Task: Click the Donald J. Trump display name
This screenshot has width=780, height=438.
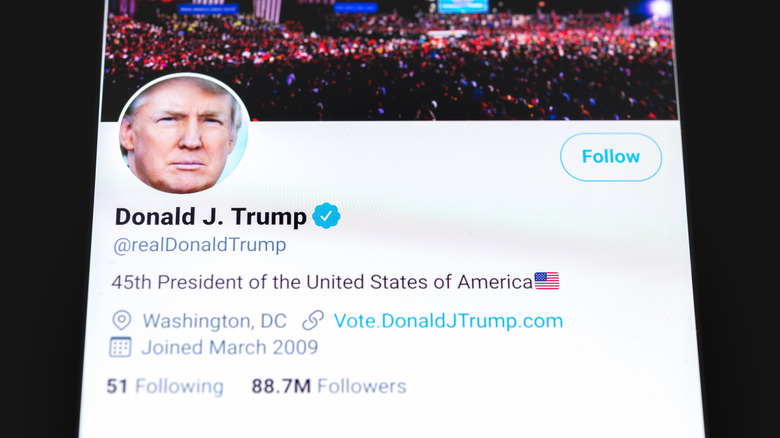Action: point(211,216)
